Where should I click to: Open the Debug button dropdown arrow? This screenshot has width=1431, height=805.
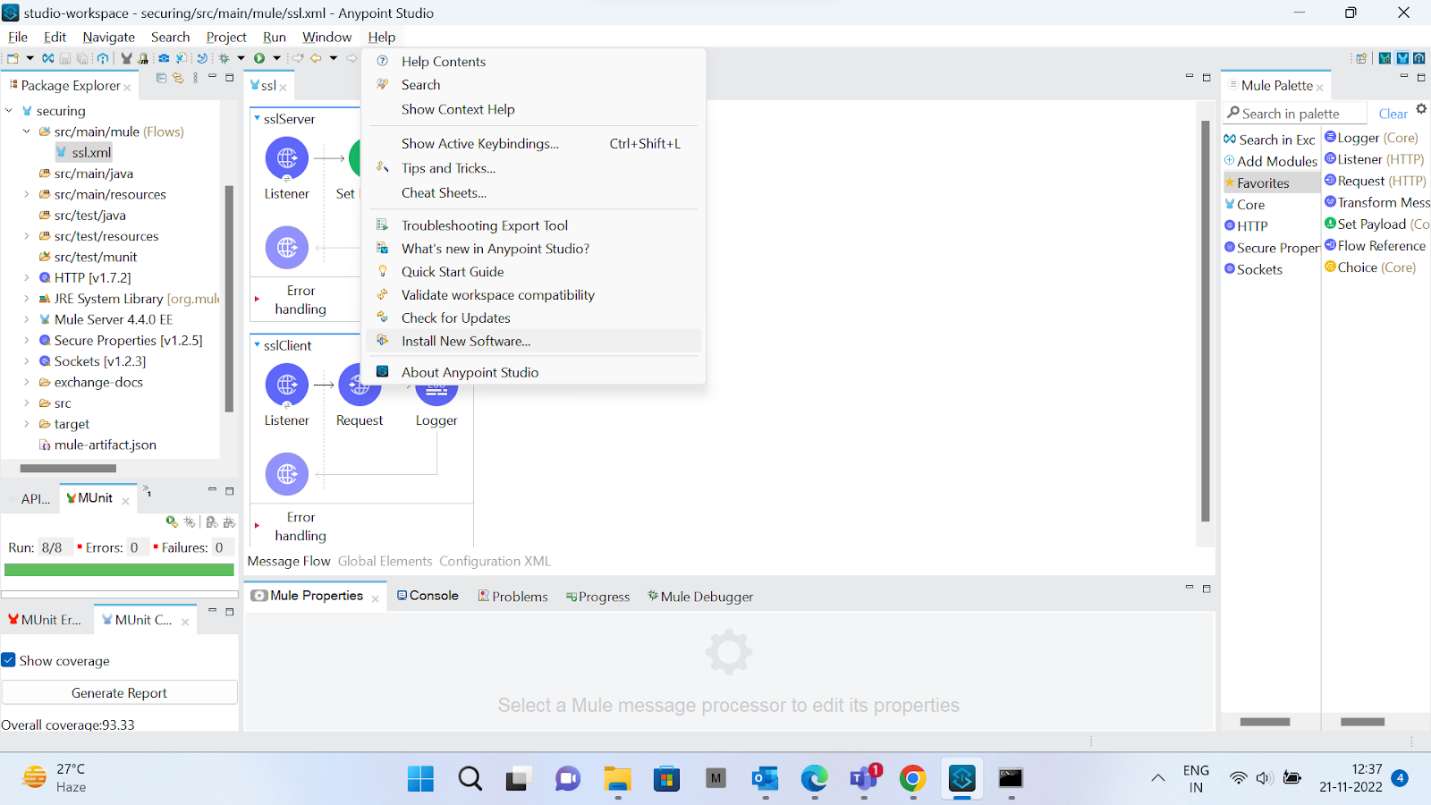click(x=240, y=58)
